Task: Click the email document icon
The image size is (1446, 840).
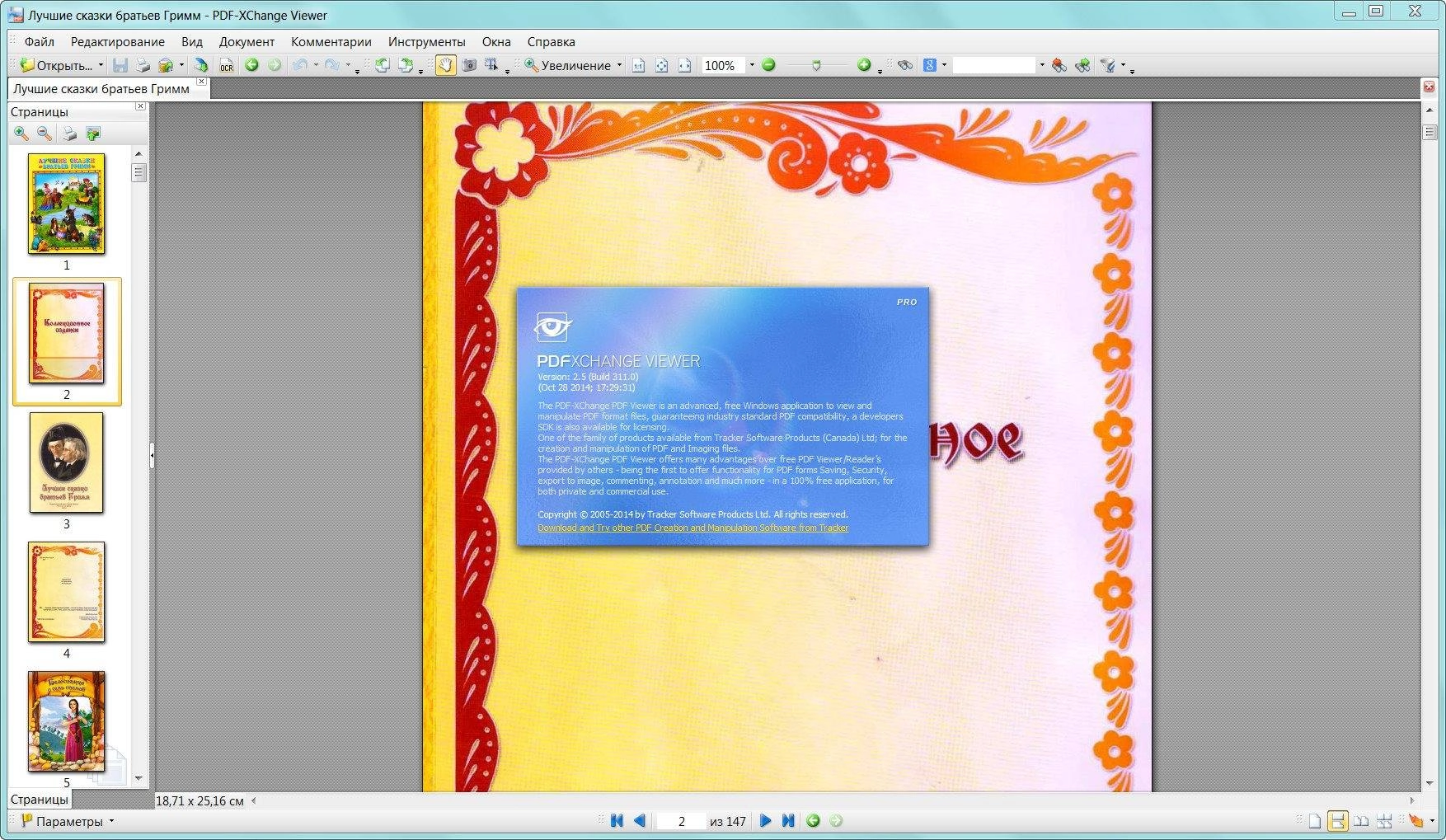Action: tap(166, 65)
